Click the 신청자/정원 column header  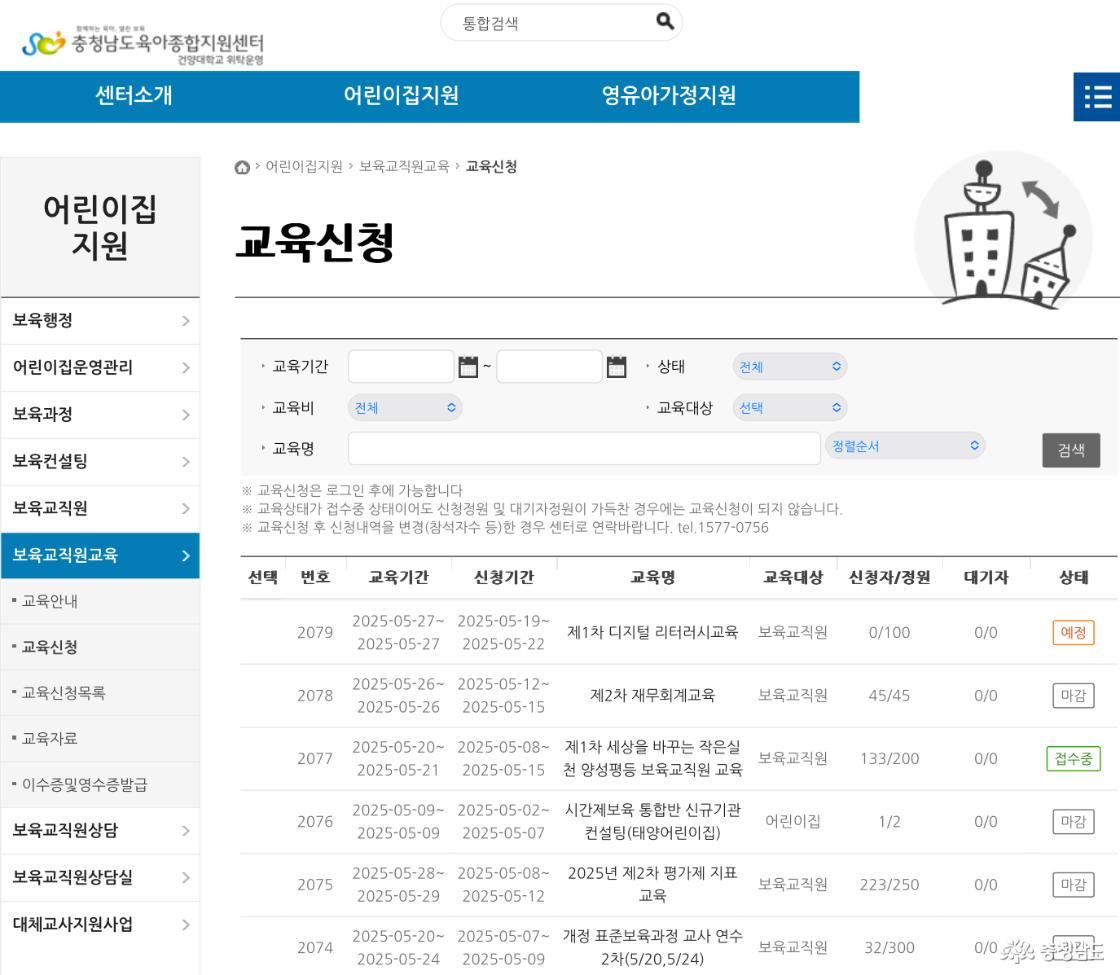[889, 577]
